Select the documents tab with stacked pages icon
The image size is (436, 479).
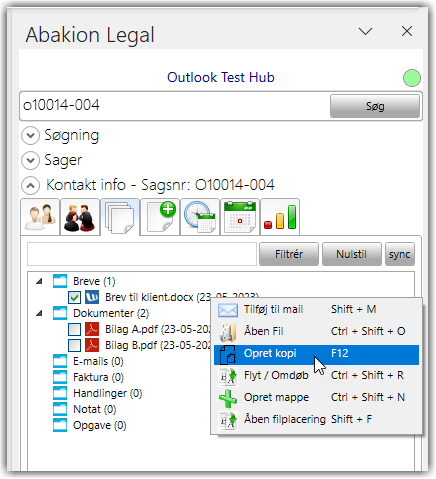[120, 217]
